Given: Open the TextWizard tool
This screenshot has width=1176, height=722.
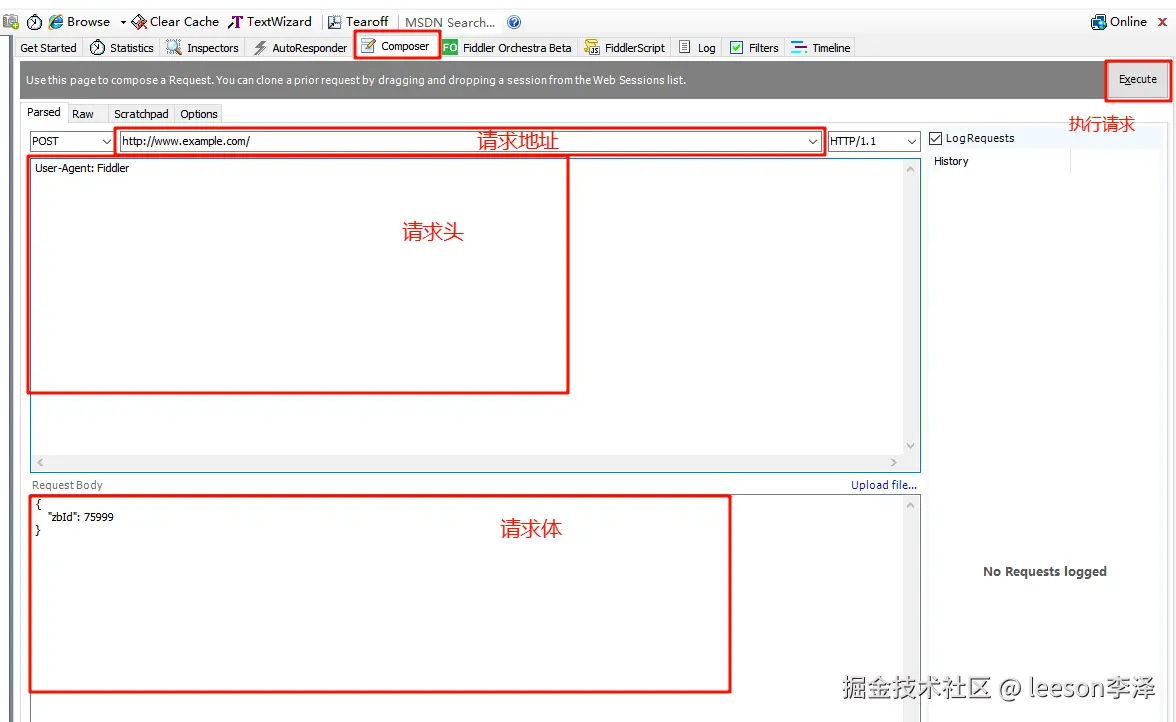Looking at the screenshot, I should tap(269, 22).
